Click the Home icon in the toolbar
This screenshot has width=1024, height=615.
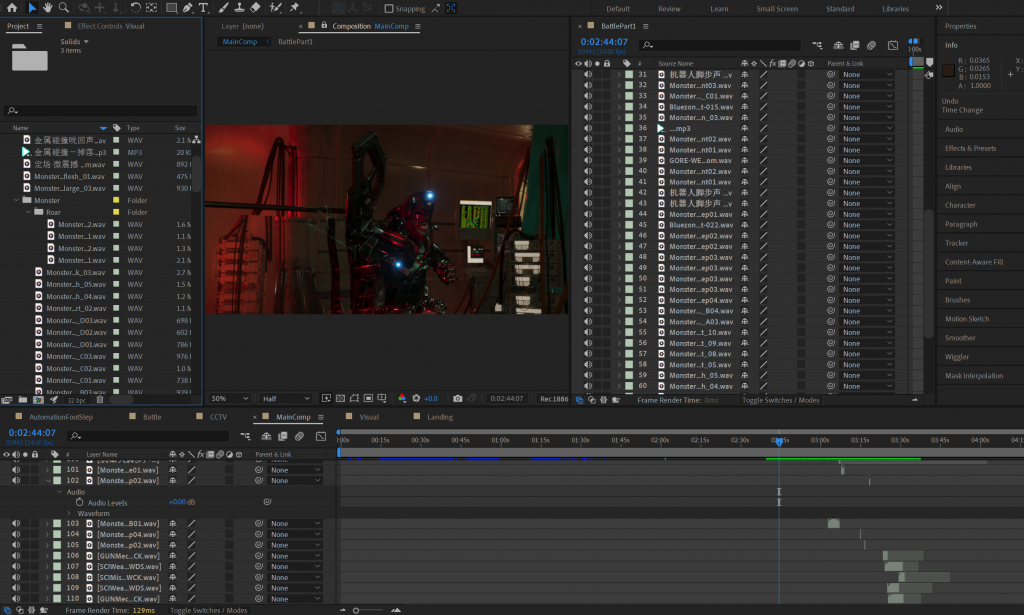coord(12,8)
